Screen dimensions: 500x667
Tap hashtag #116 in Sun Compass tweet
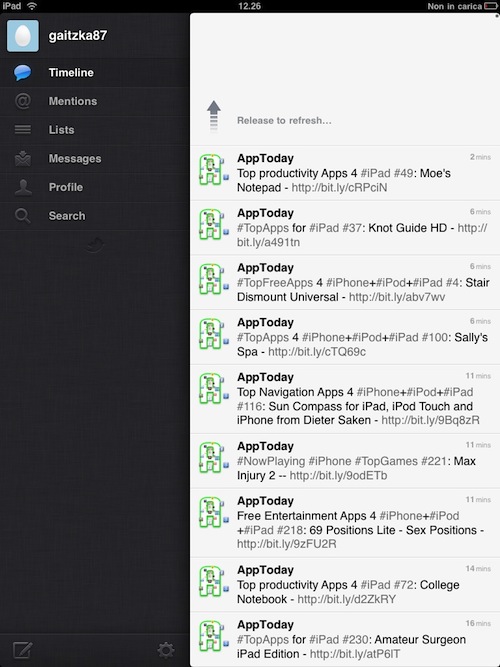click(250, 406)
